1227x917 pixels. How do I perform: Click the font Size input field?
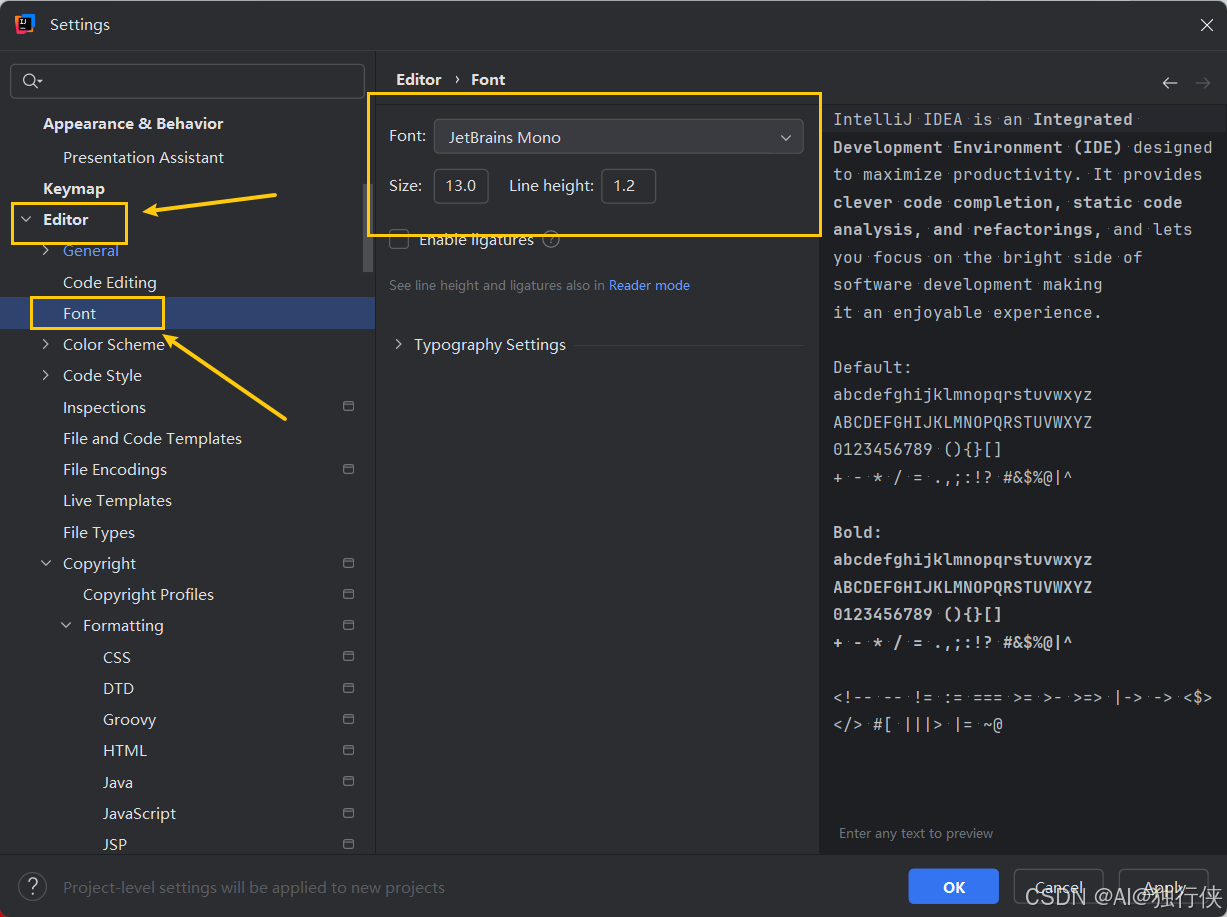pyautogui.click(x=461, y=186)
